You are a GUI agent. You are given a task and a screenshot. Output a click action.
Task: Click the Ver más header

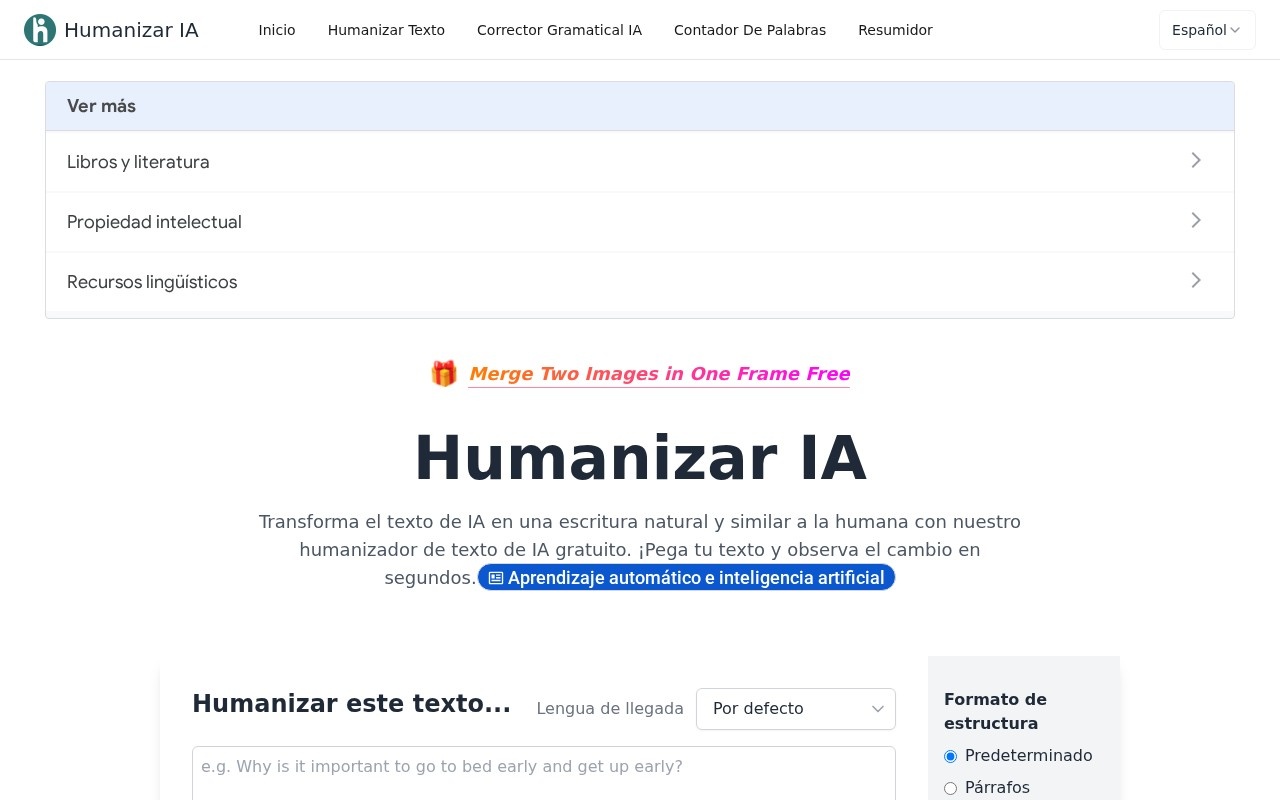640,106
